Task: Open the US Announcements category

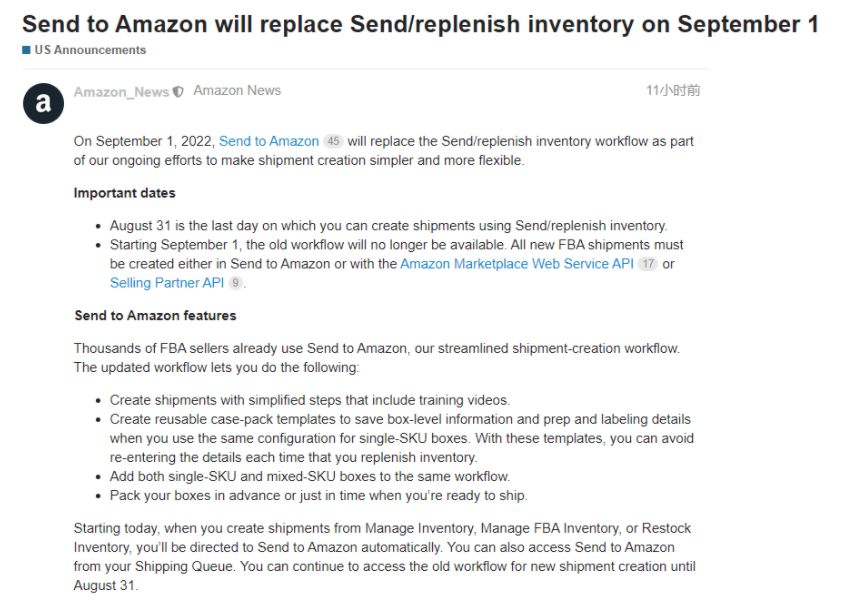Action: pyautogui.click(x=90, y=50)
